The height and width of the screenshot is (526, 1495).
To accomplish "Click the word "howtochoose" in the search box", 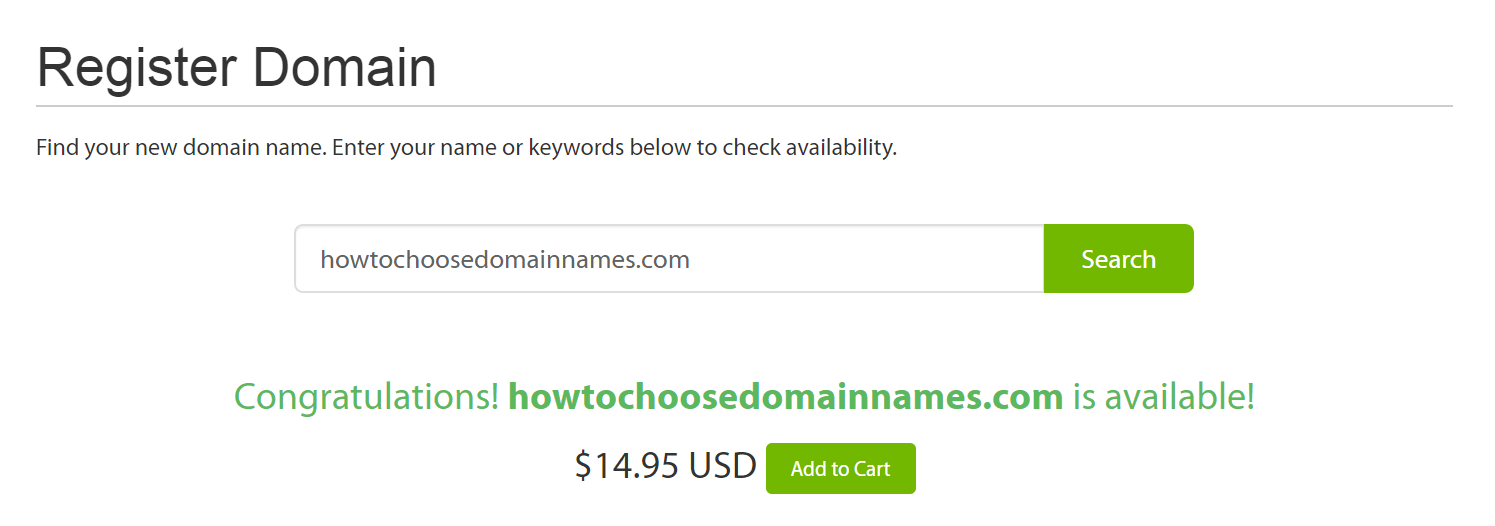I will [385, 260].
